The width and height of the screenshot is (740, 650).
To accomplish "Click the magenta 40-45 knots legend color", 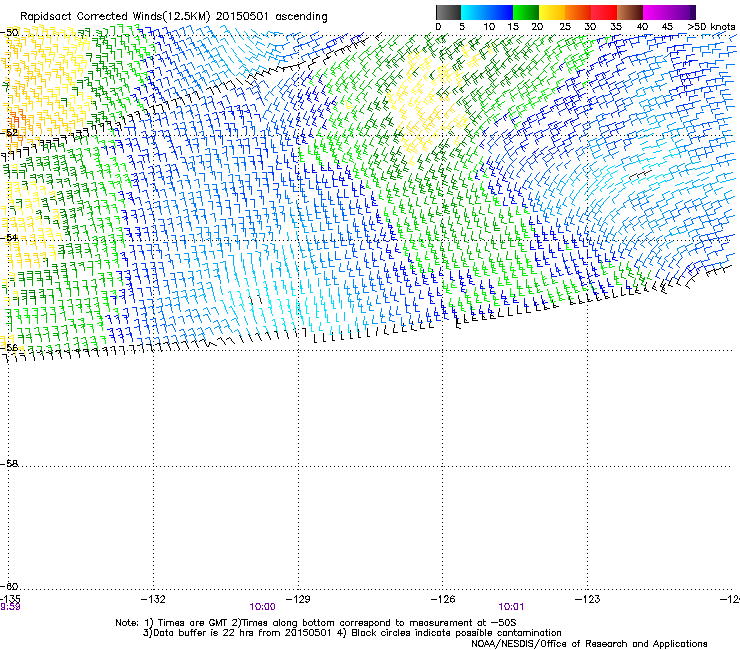I will 656,12.
